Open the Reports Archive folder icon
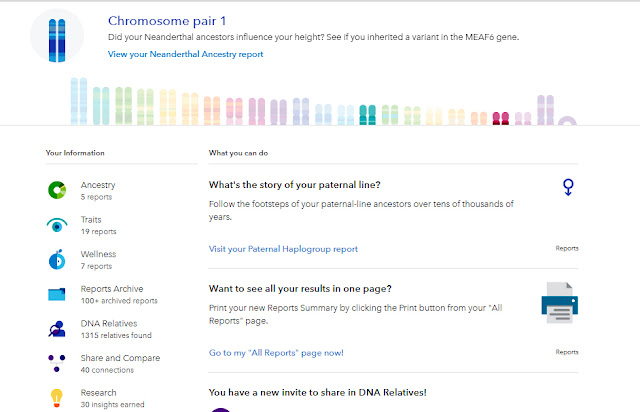Screen dimensions: 640x412 tap(57, 294)
